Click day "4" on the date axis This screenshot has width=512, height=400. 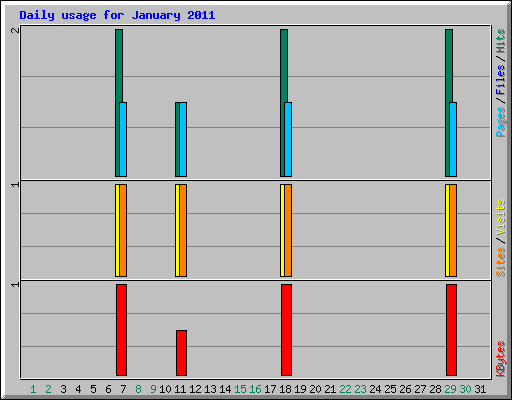[78, 389]
